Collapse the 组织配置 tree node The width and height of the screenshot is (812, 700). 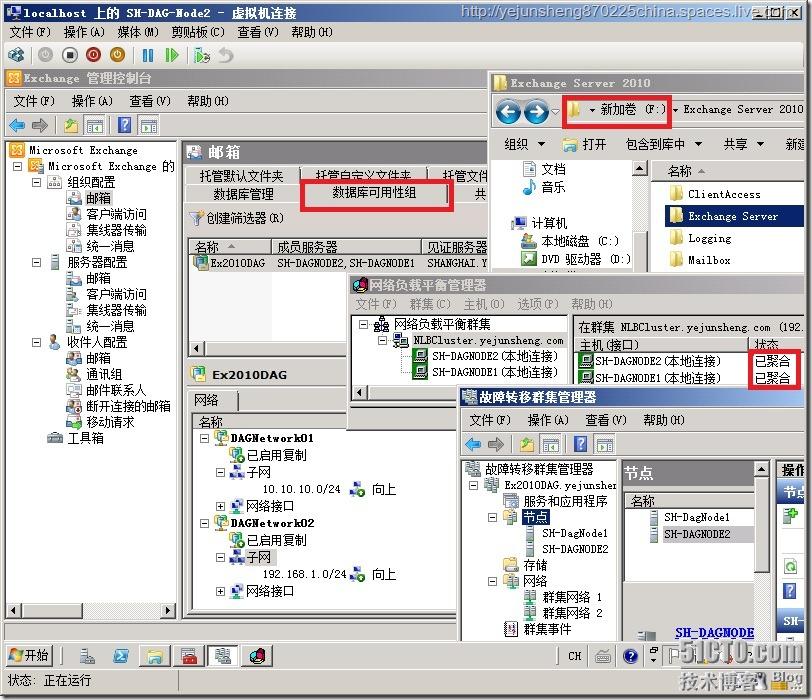pyautogui.click(x=36, y=182)
